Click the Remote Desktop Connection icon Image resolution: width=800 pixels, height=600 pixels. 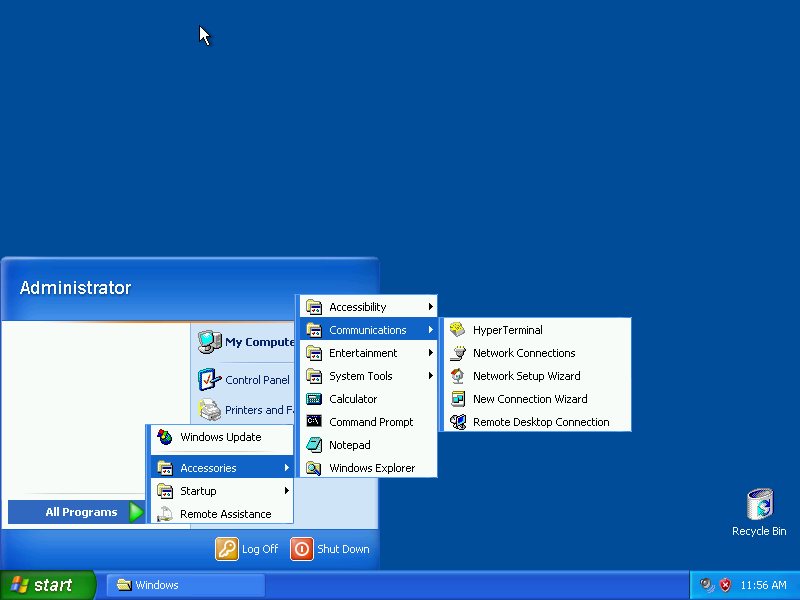[458, 422]
